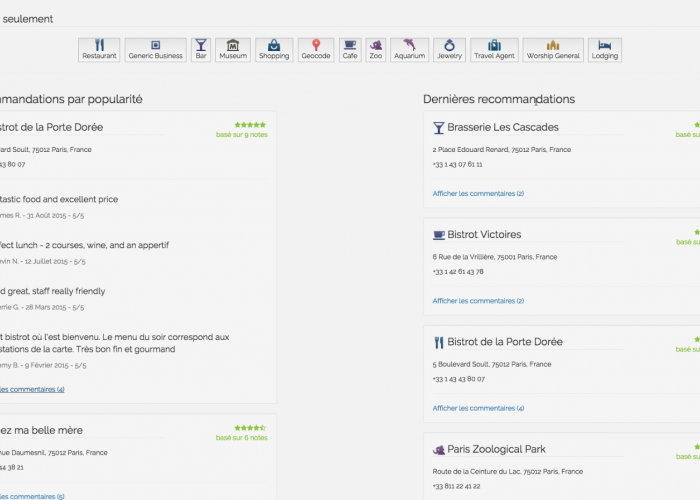
Task: Click phone number +33 811 22 41 22
Action: click(x=456, y=486)
